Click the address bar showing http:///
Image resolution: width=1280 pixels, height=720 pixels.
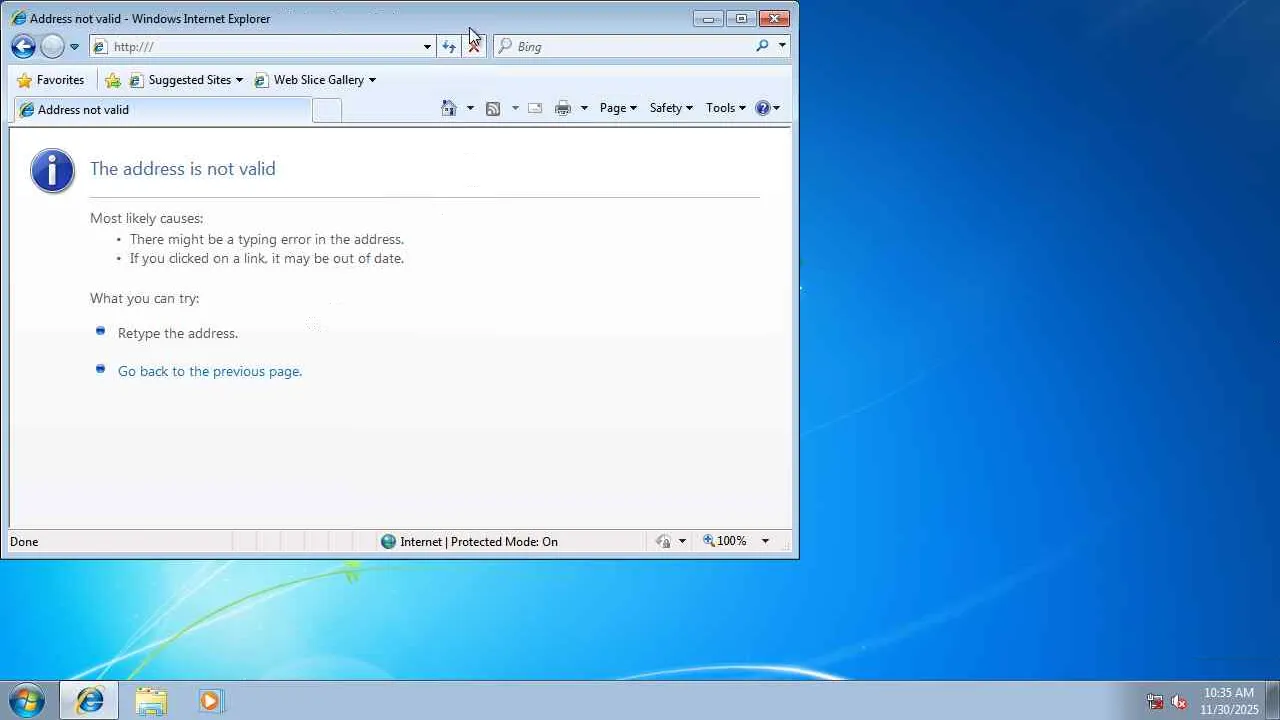(262, 46)
